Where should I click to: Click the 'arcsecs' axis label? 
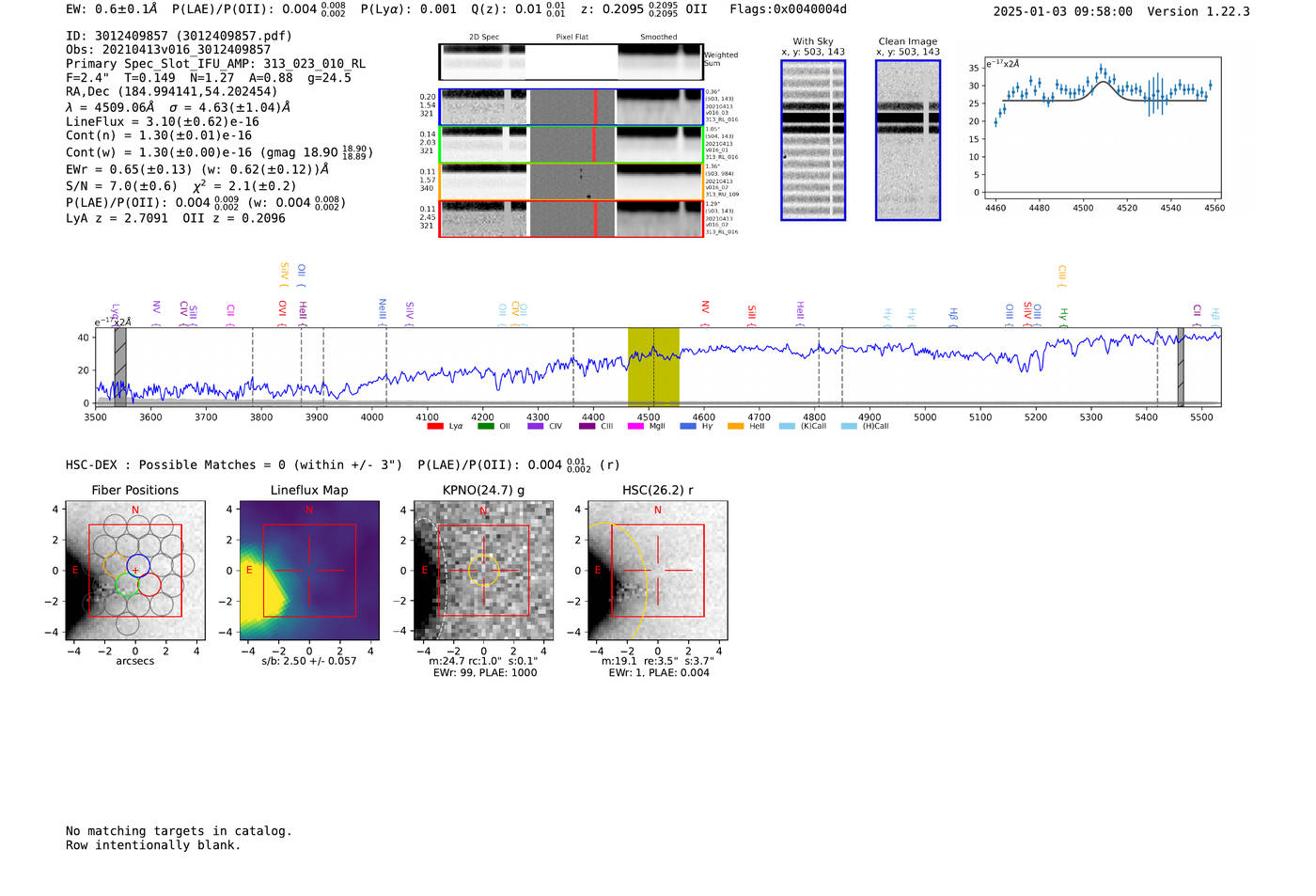point(135,661)
